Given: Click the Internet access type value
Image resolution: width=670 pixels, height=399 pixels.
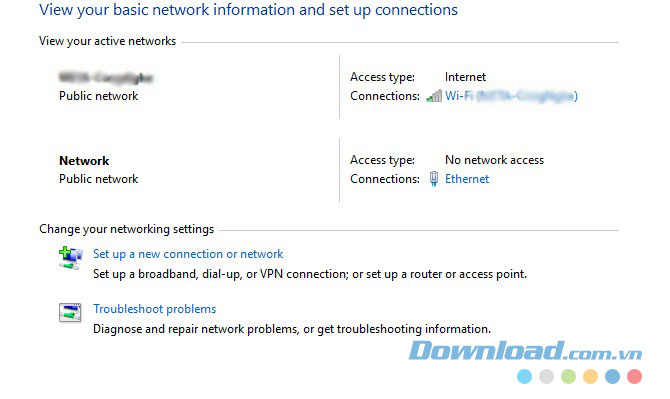Looking at the screenshot, I should (x=465, y=77).
